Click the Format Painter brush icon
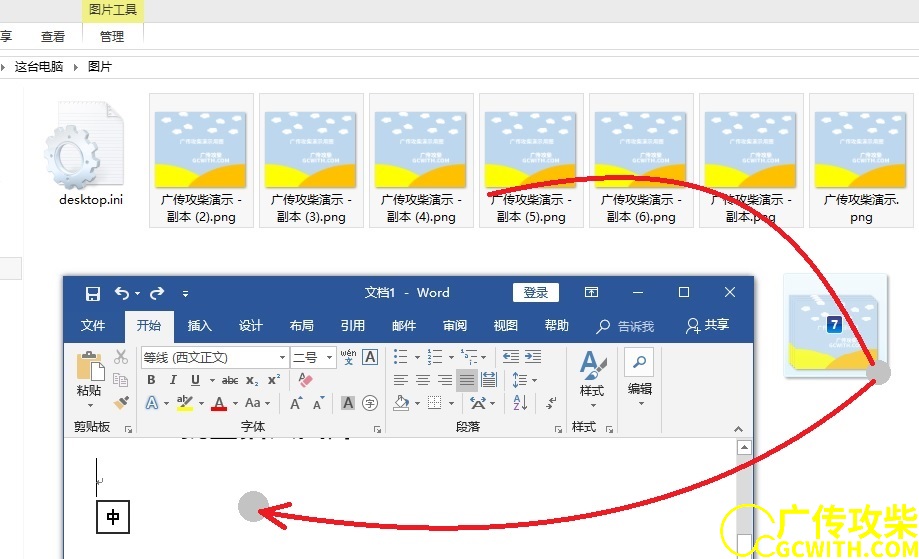This screenshot has height=559, width=919. point(121,402)
